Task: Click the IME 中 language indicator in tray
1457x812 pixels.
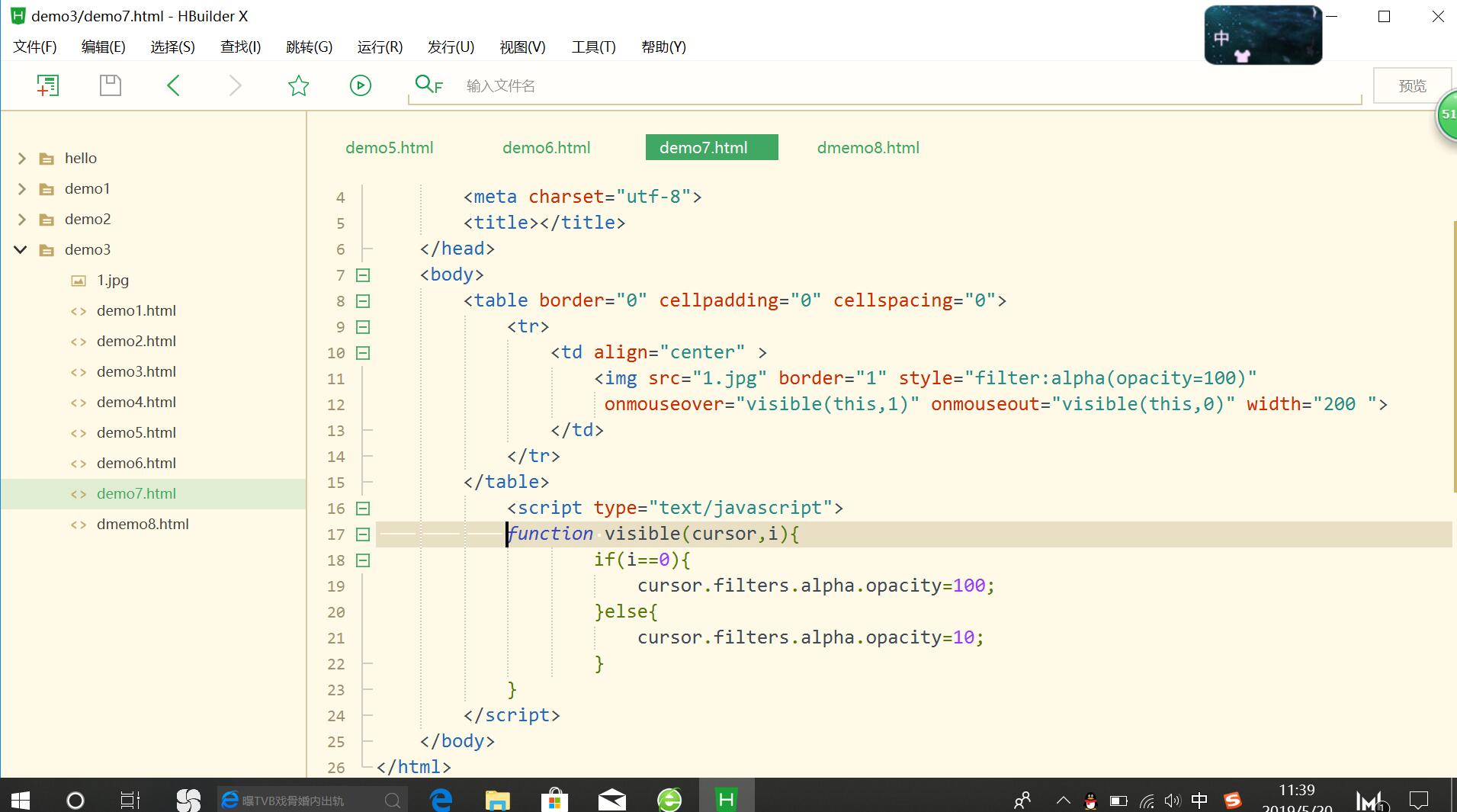Action: click(x=1199, y=801)
